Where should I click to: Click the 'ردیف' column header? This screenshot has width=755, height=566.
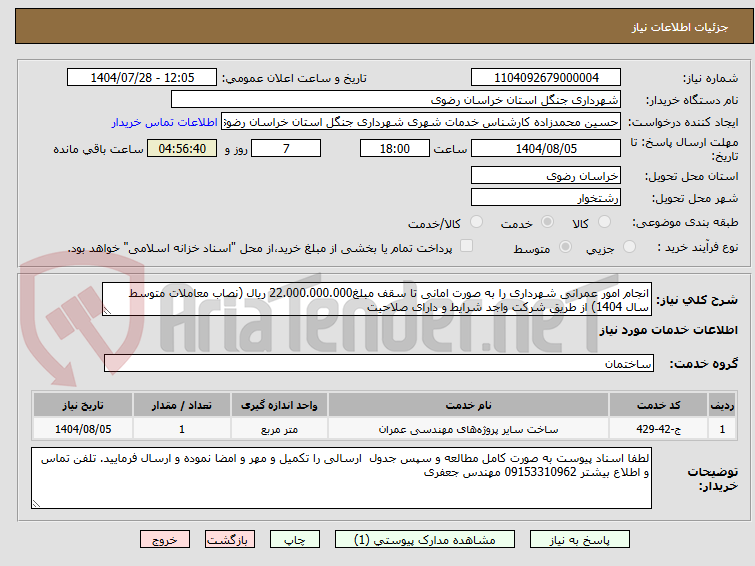722,405
